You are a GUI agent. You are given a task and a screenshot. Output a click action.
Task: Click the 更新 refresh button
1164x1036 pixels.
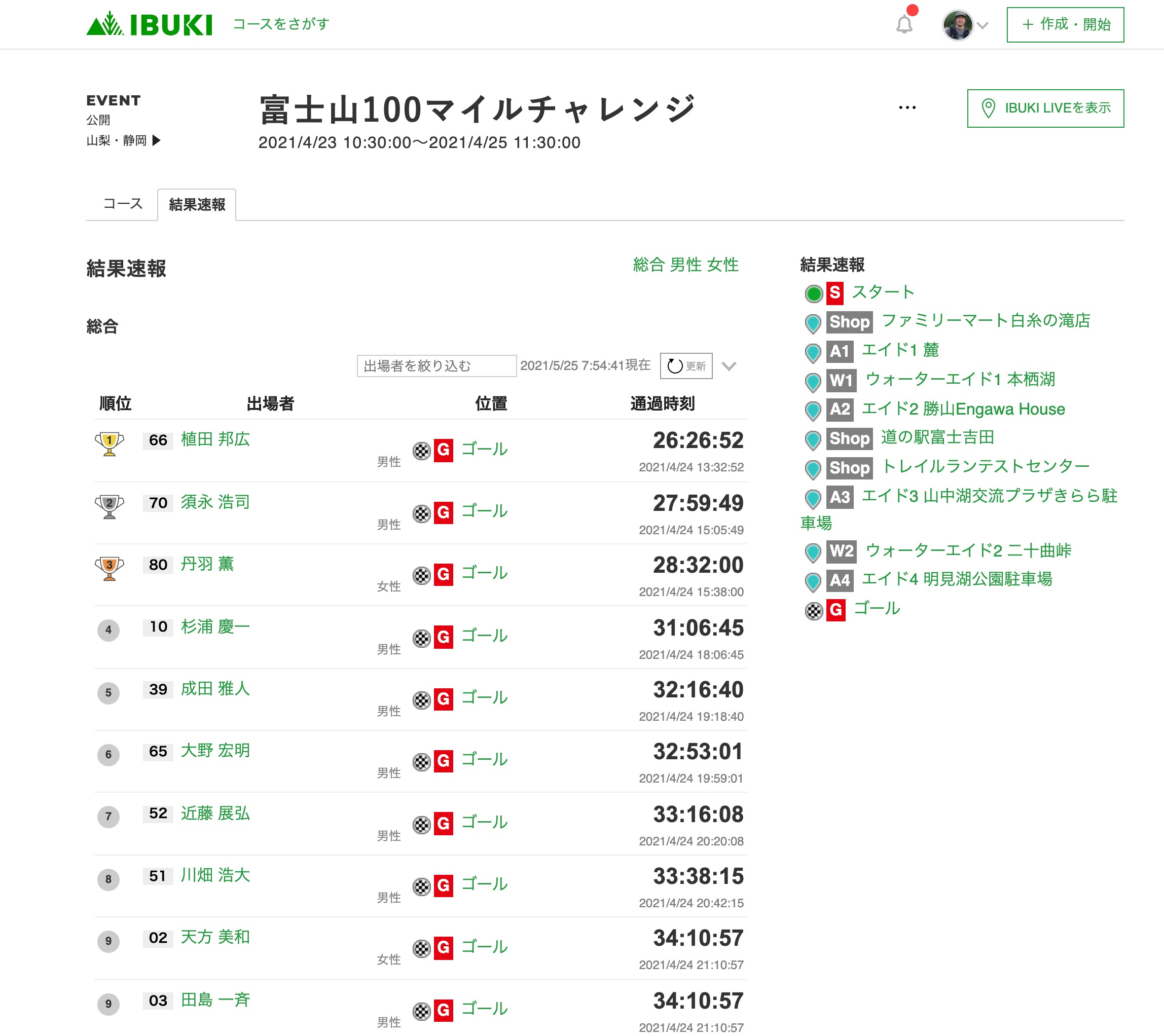point(686,366)
